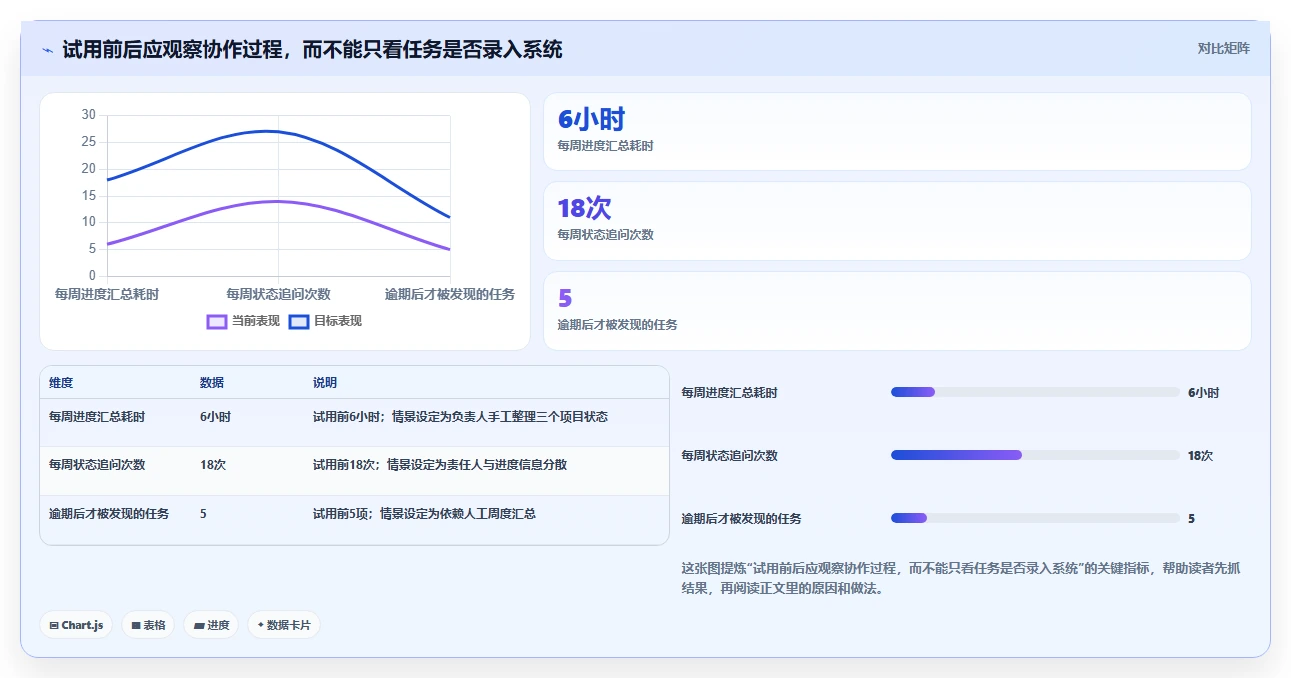This screenshot has height=678, width=1291.
Task: Click the large 5 stat card value
Action: [565, 298]
